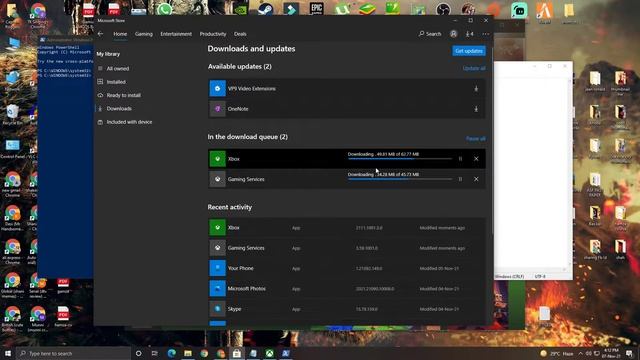The image size is (640, 360).
Task: Open the Windows Start menu
Action: [8, 353]
